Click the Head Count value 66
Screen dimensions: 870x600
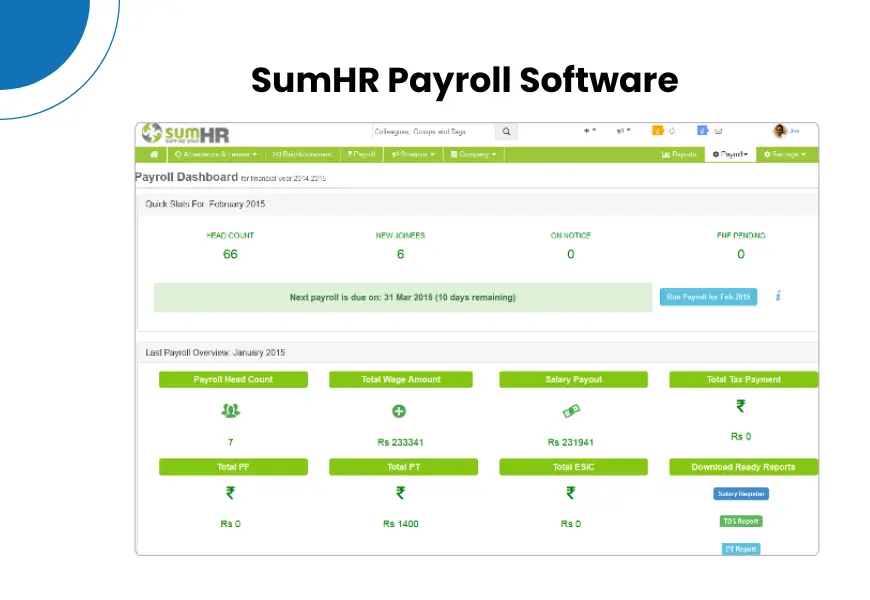coord(230,254)
